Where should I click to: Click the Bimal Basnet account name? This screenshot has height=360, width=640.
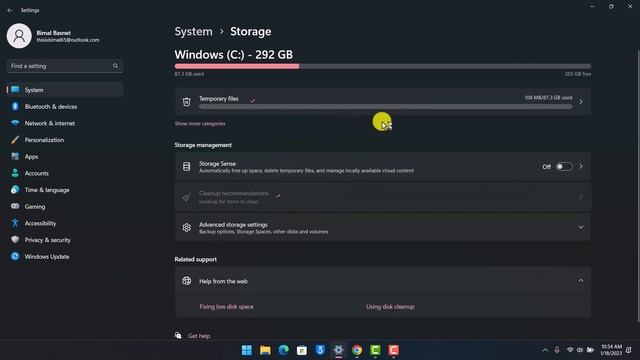(x=53, y=33)
